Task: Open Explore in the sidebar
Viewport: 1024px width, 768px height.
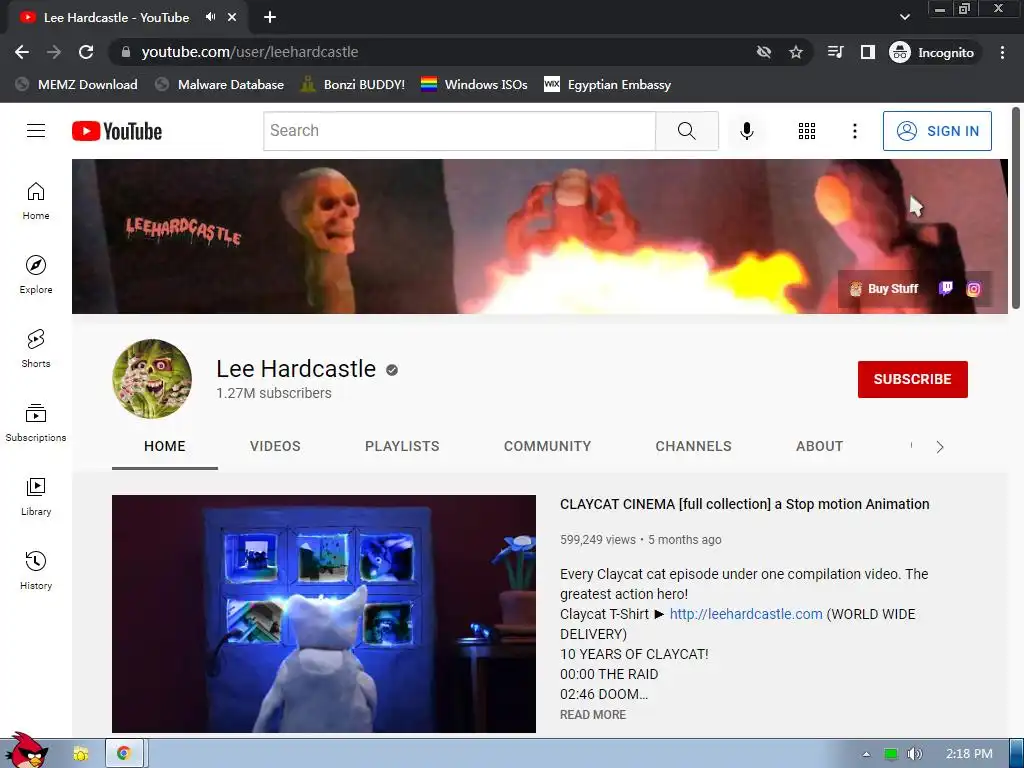Action: point(36,275)
